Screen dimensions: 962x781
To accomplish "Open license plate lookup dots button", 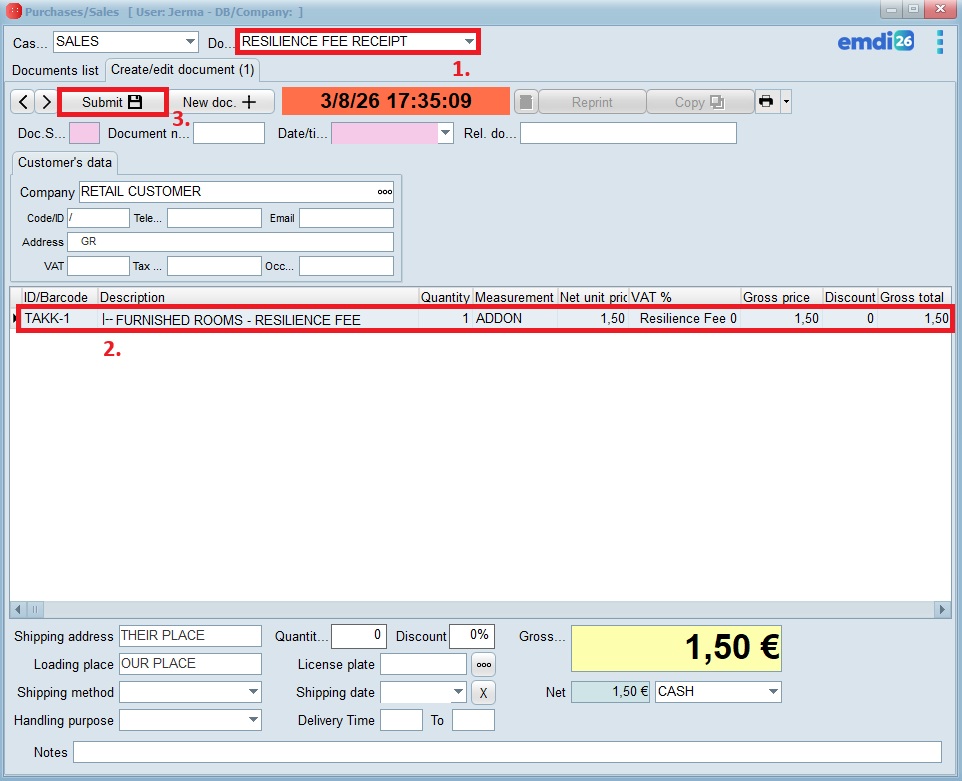I will (483, 664).
